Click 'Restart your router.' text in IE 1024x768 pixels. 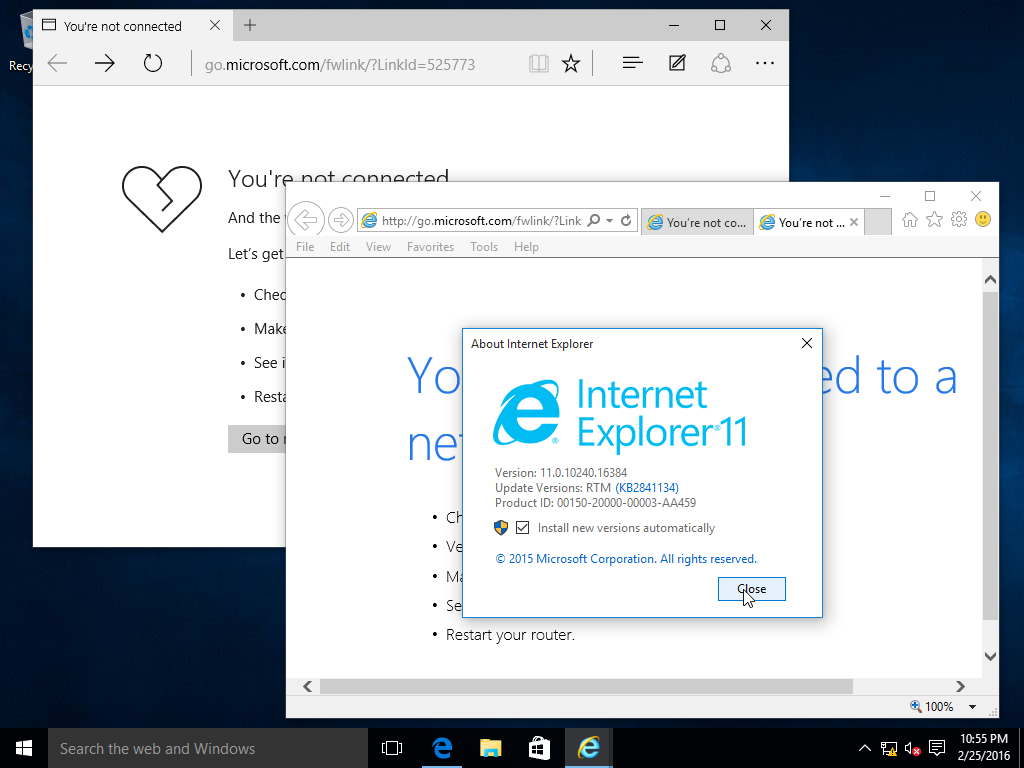[x=510, y=635]
